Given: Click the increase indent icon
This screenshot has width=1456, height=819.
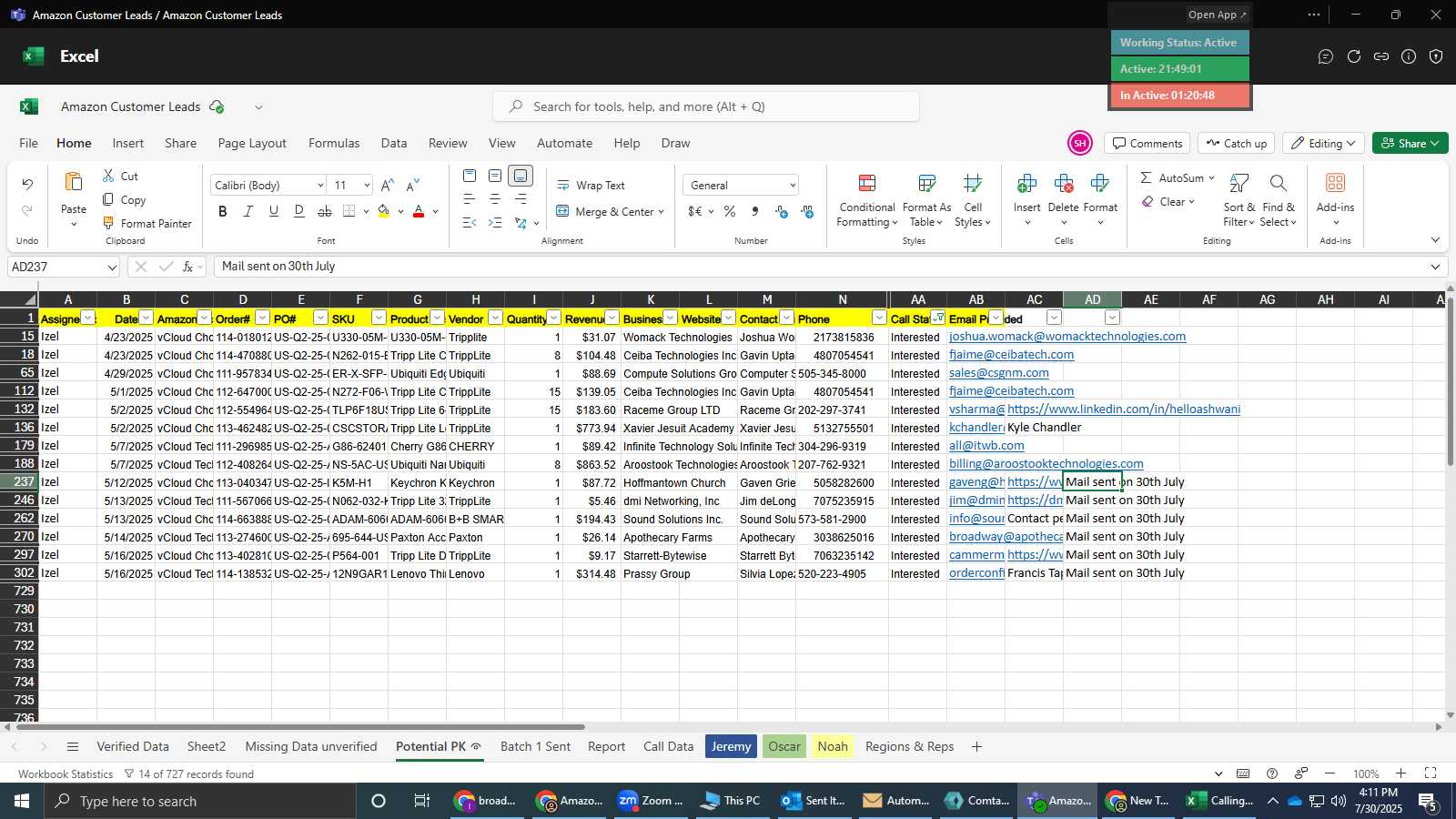Looking at the screenshot, I should click(495, 222).
